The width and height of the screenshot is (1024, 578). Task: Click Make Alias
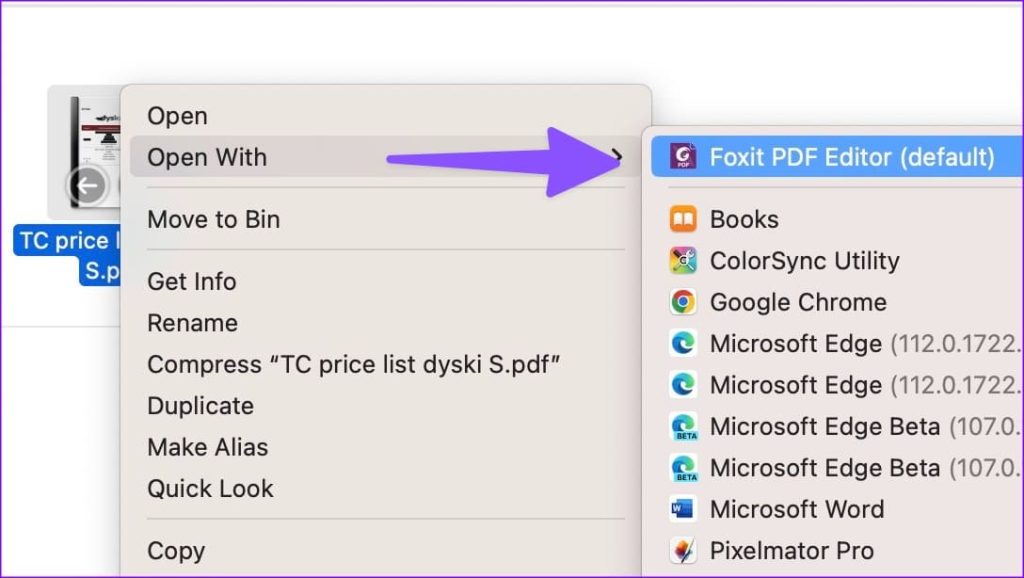(207, 447)
